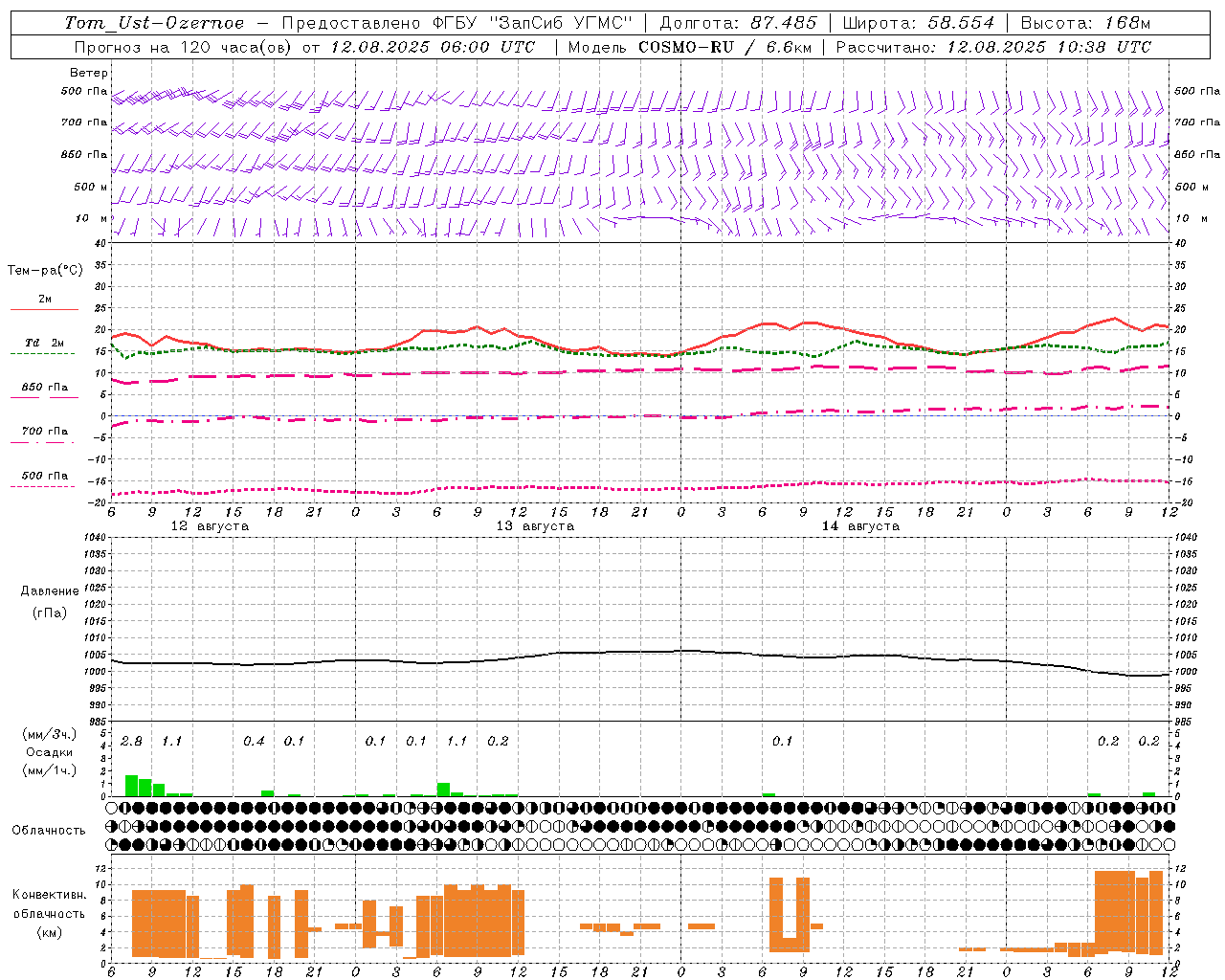
Task: Click the Давление pressure panel label
Action: (50, 591)
